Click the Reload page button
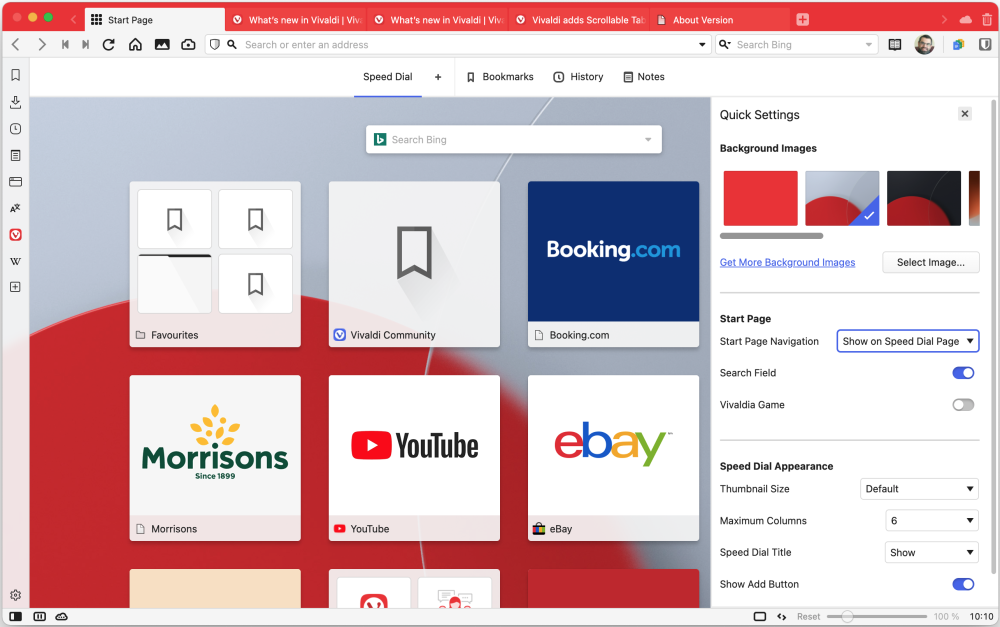 coord(109,45)
